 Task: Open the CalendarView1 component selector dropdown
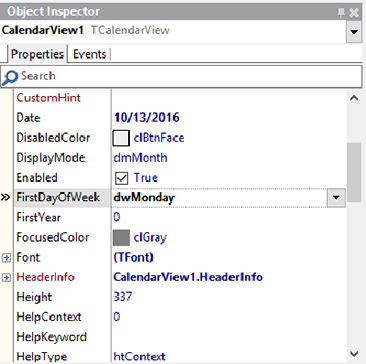(354, 32)
